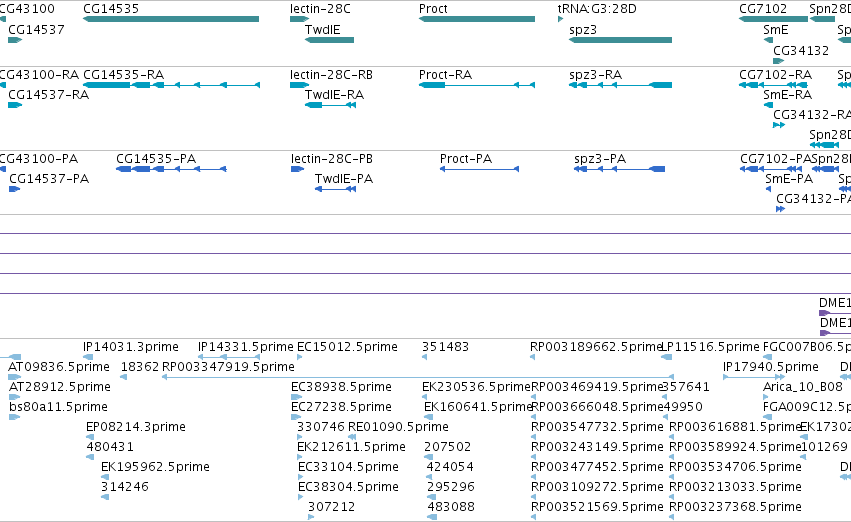
Task: Select the CG14537-PA coding label
Action: [x=49, y=179]
